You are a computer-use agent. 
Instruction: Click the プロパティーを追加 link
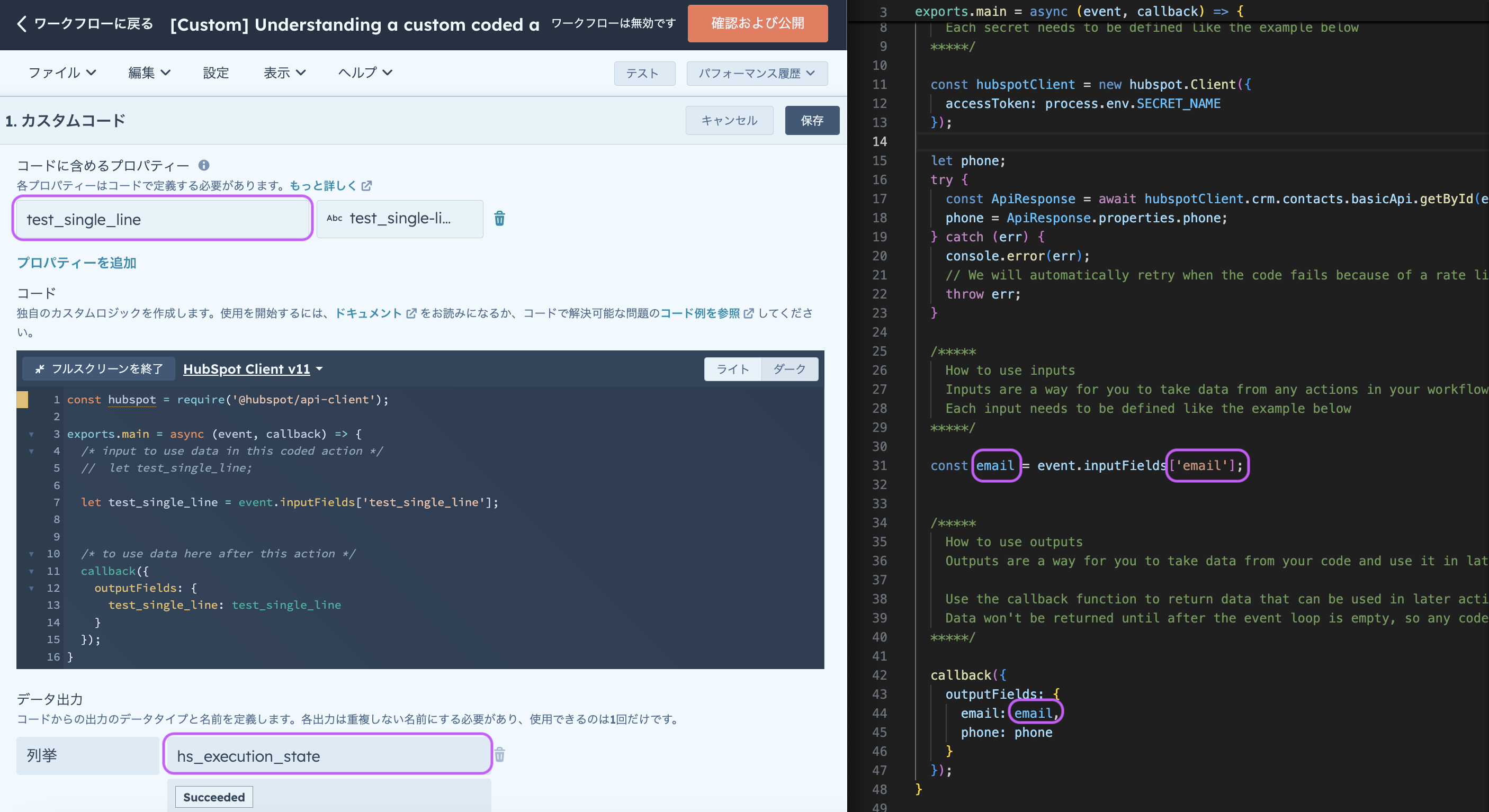[x=76, y=263]
